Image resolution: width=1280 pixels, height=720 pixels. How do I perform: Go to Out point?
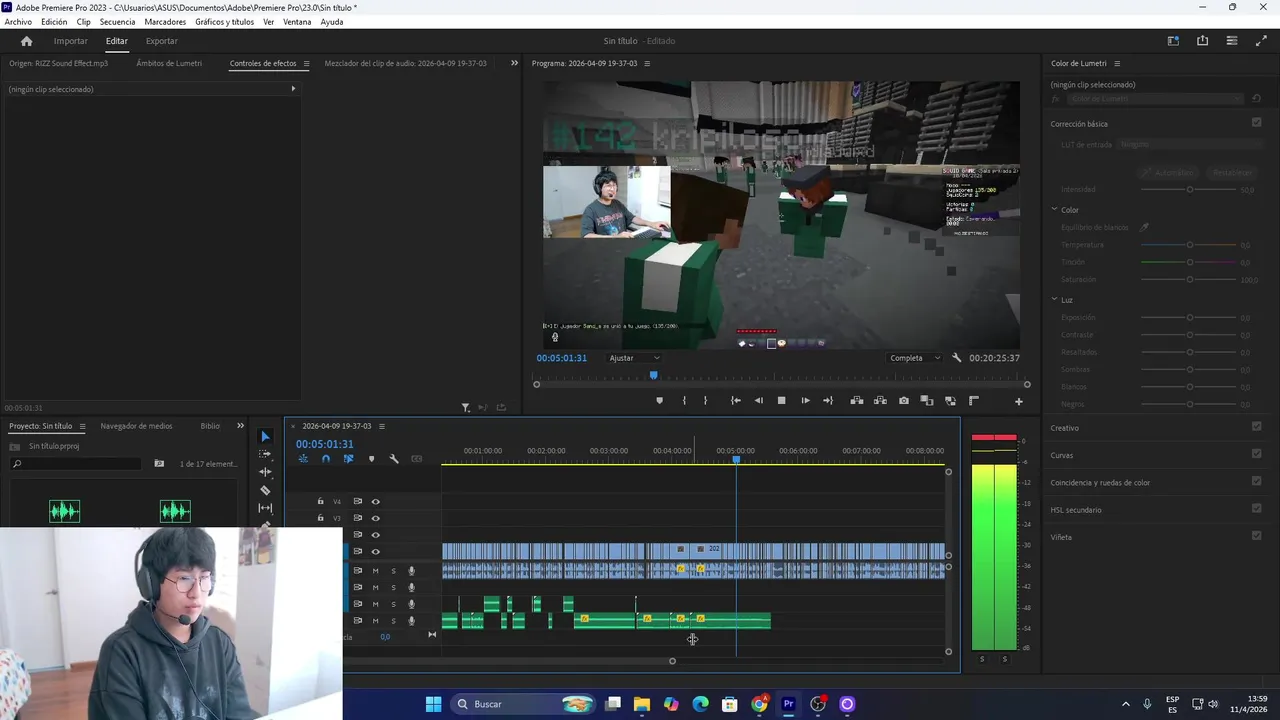[828, 401]
